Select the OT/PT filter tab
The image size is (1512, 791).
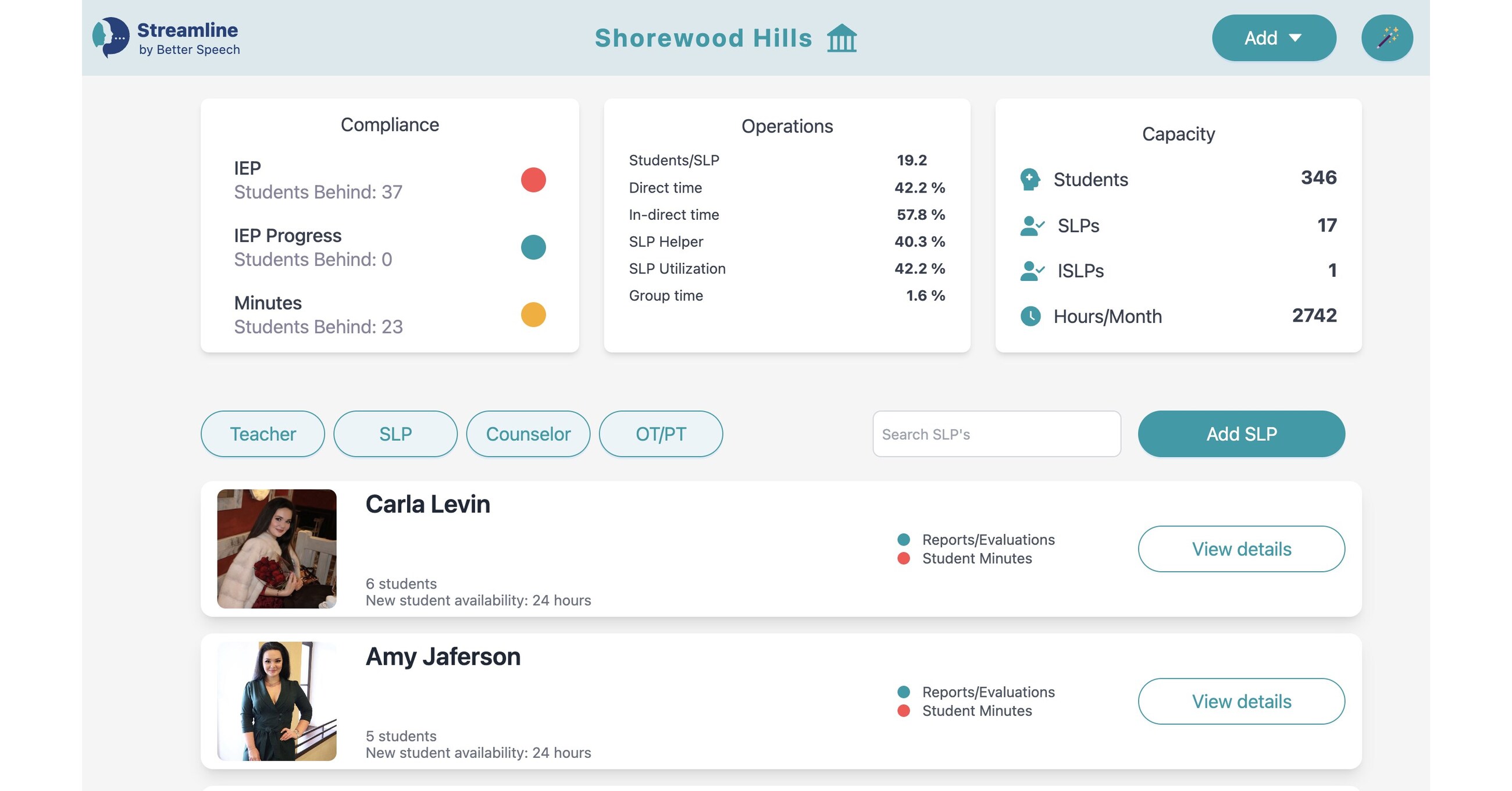tap(661, 433)
